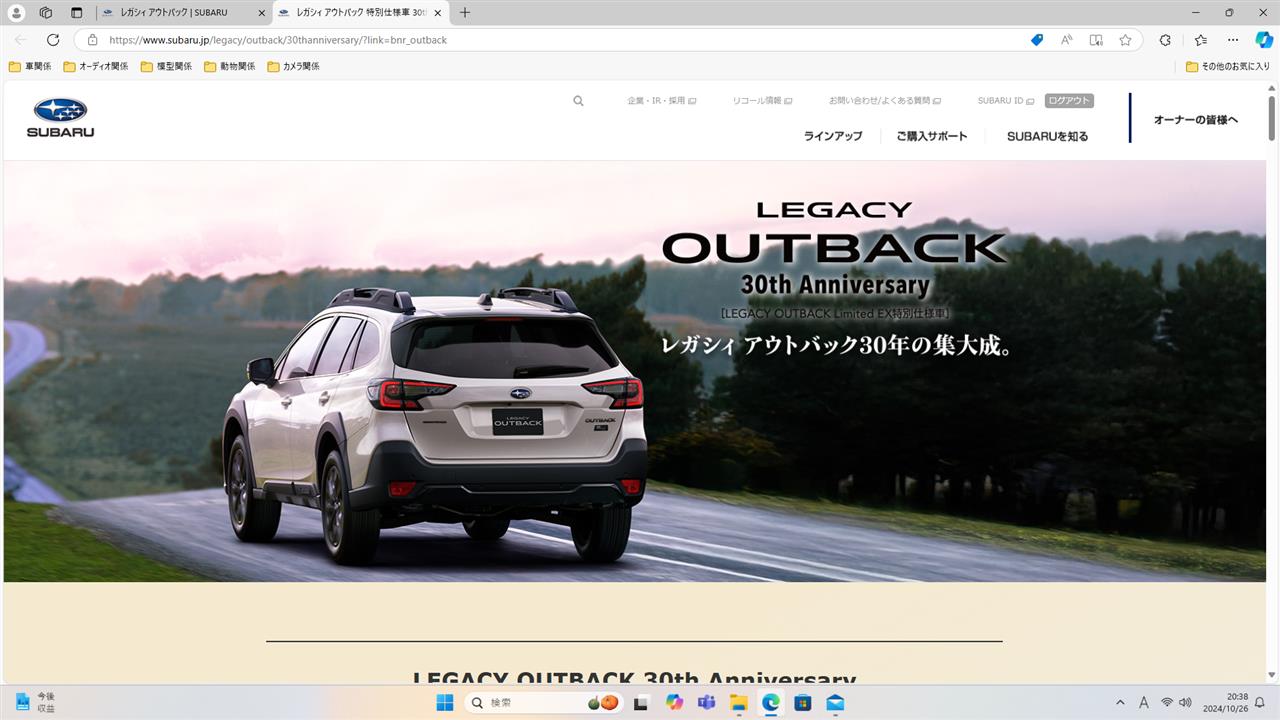
Task: Click the SUBARU logo
Action: pyautogui.click(x=60, y=117)
